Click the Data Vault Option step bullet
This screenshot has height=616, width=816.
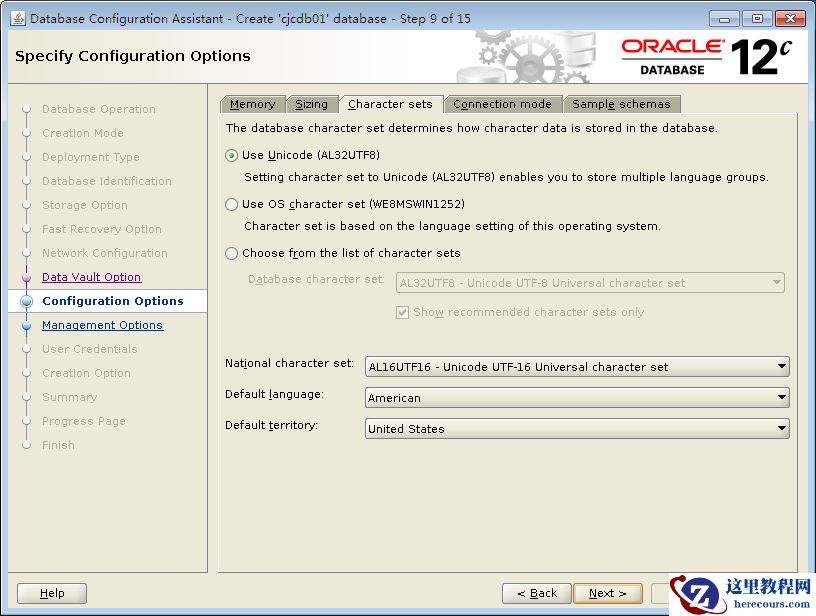[27, 277]
